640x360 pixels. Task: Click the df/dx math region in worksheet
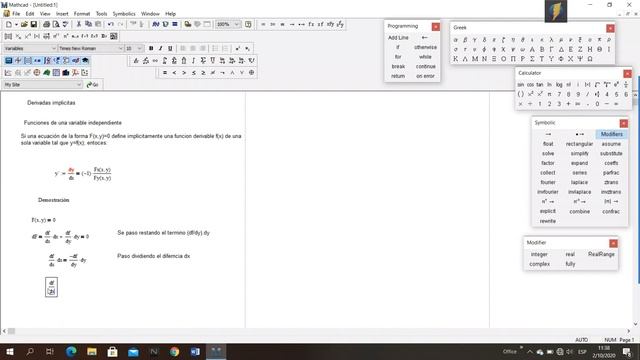click(51, 287)
